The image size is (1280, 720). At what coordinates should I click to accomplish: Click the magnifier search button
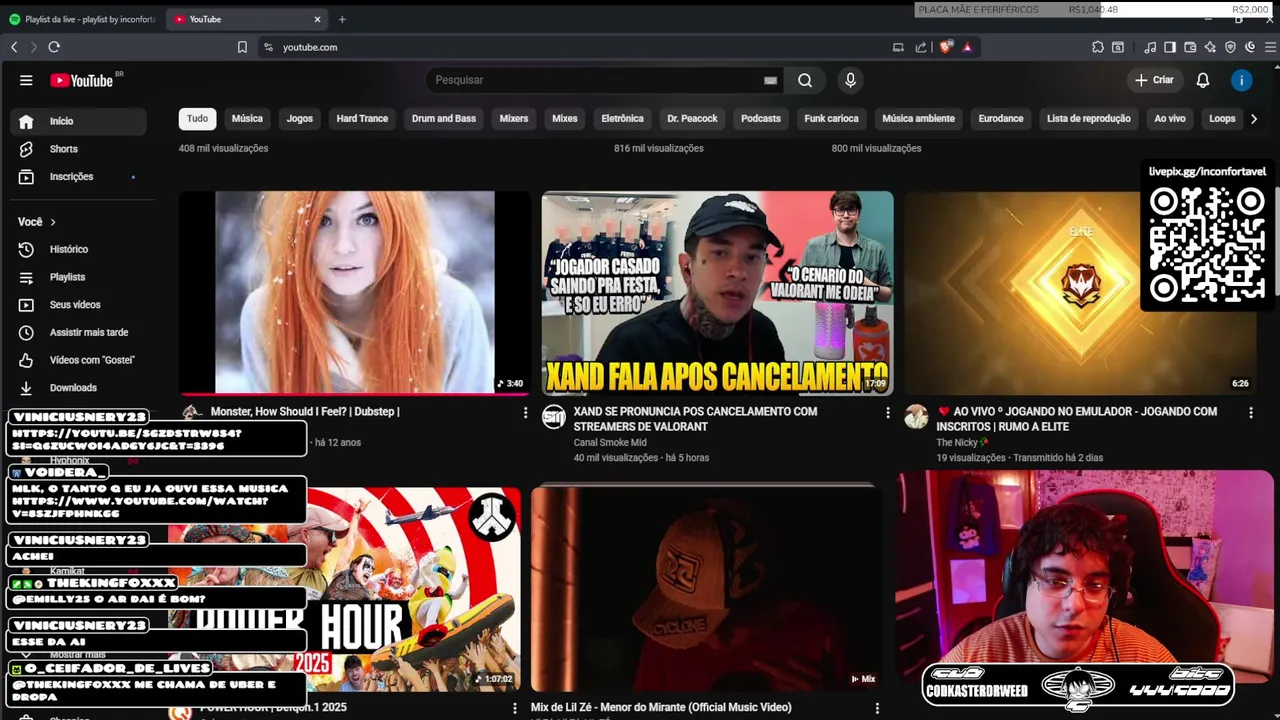point(805,80)
